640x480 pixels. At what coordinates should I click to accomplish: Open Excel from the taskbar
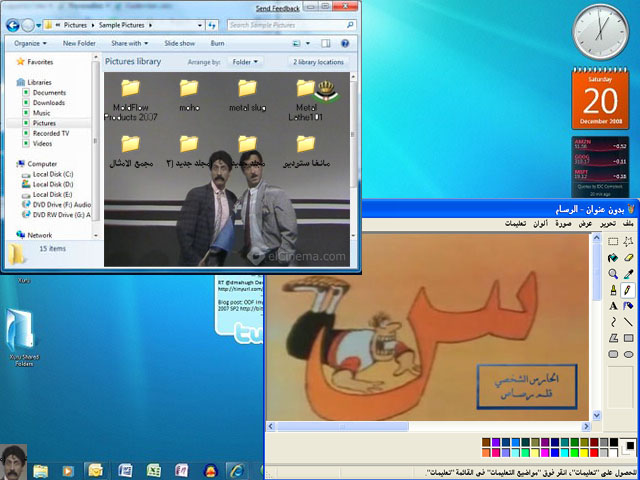pyautogui.click(x=153, y=471)
